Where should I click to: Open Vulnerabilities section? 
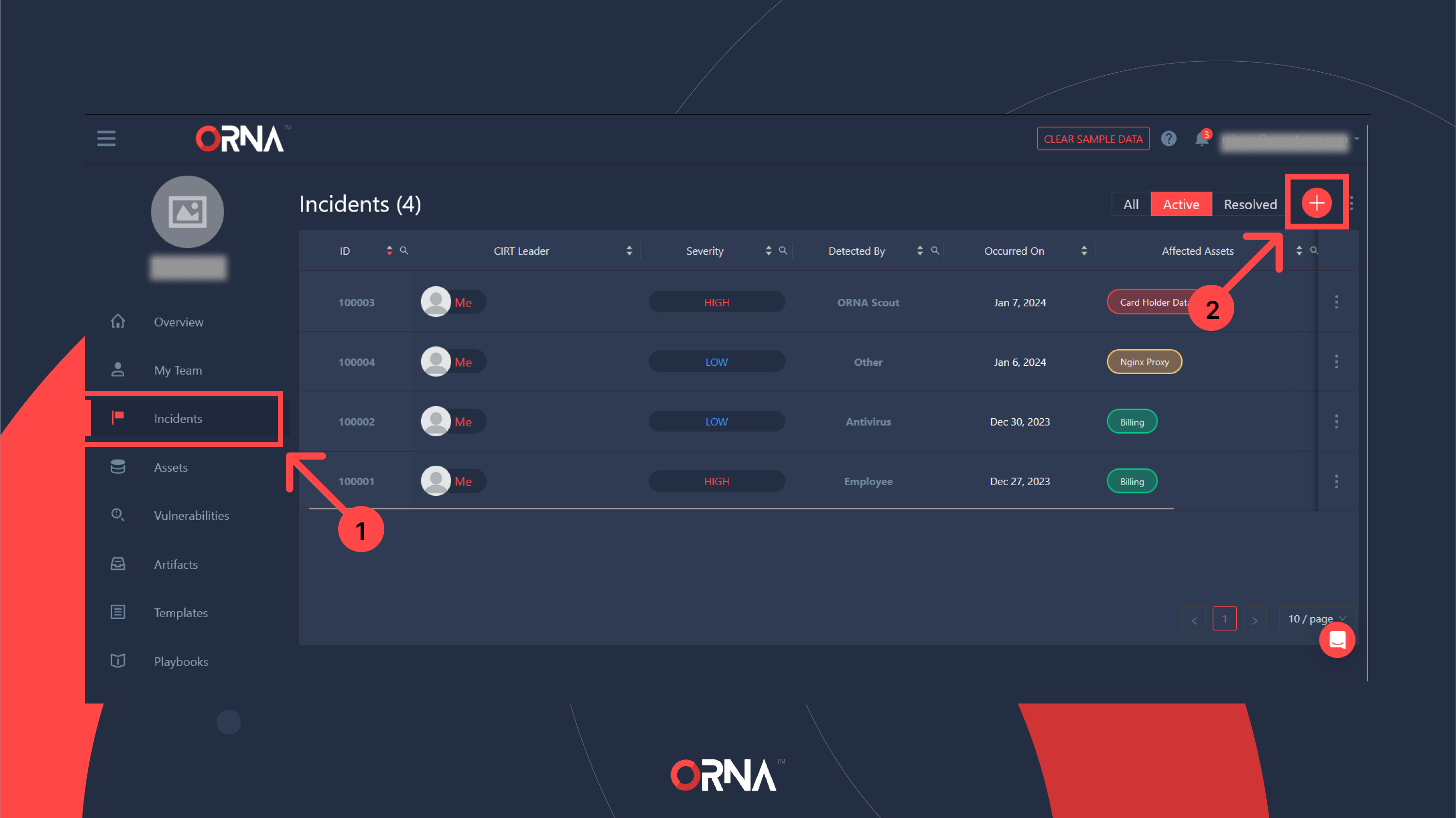click(x=191, y=515)
